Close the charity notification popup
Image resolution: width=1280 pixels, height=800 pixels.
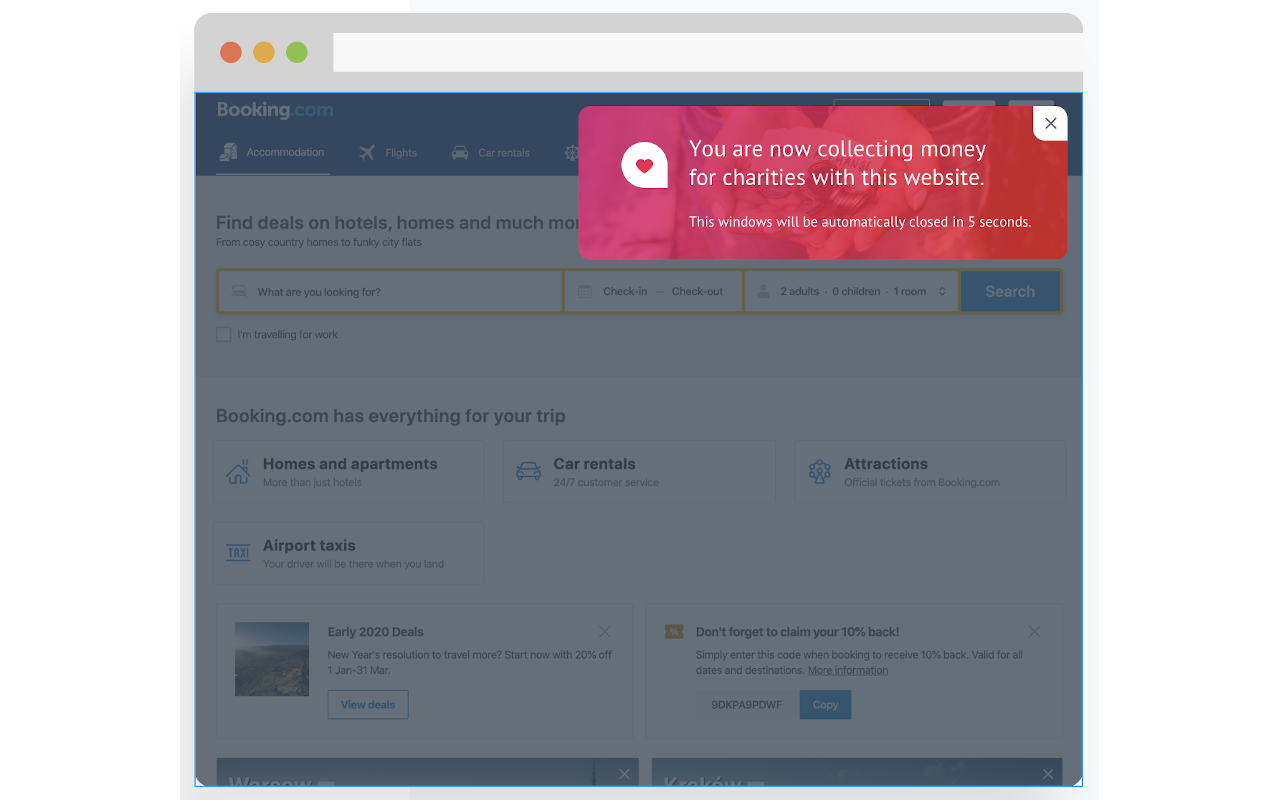[x=1050, y=124]
